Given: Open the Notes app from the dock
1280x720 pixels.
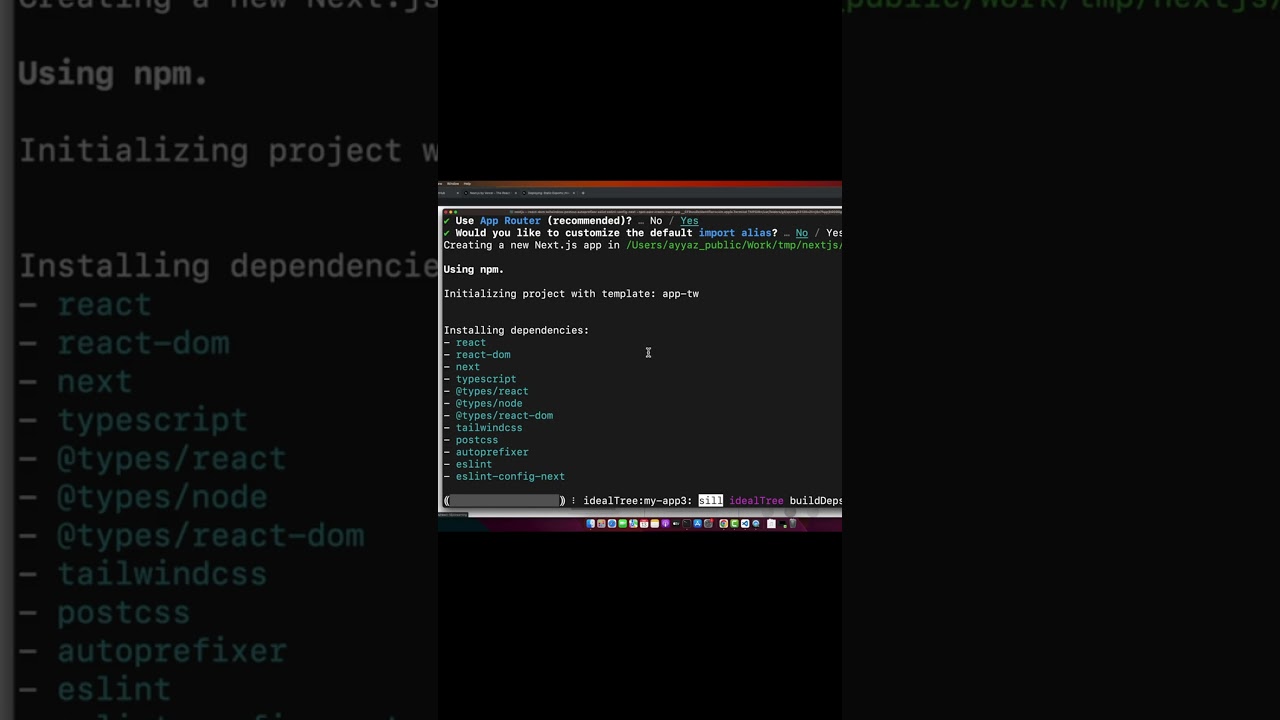Looking at the screenshot, I should point(655,523).
